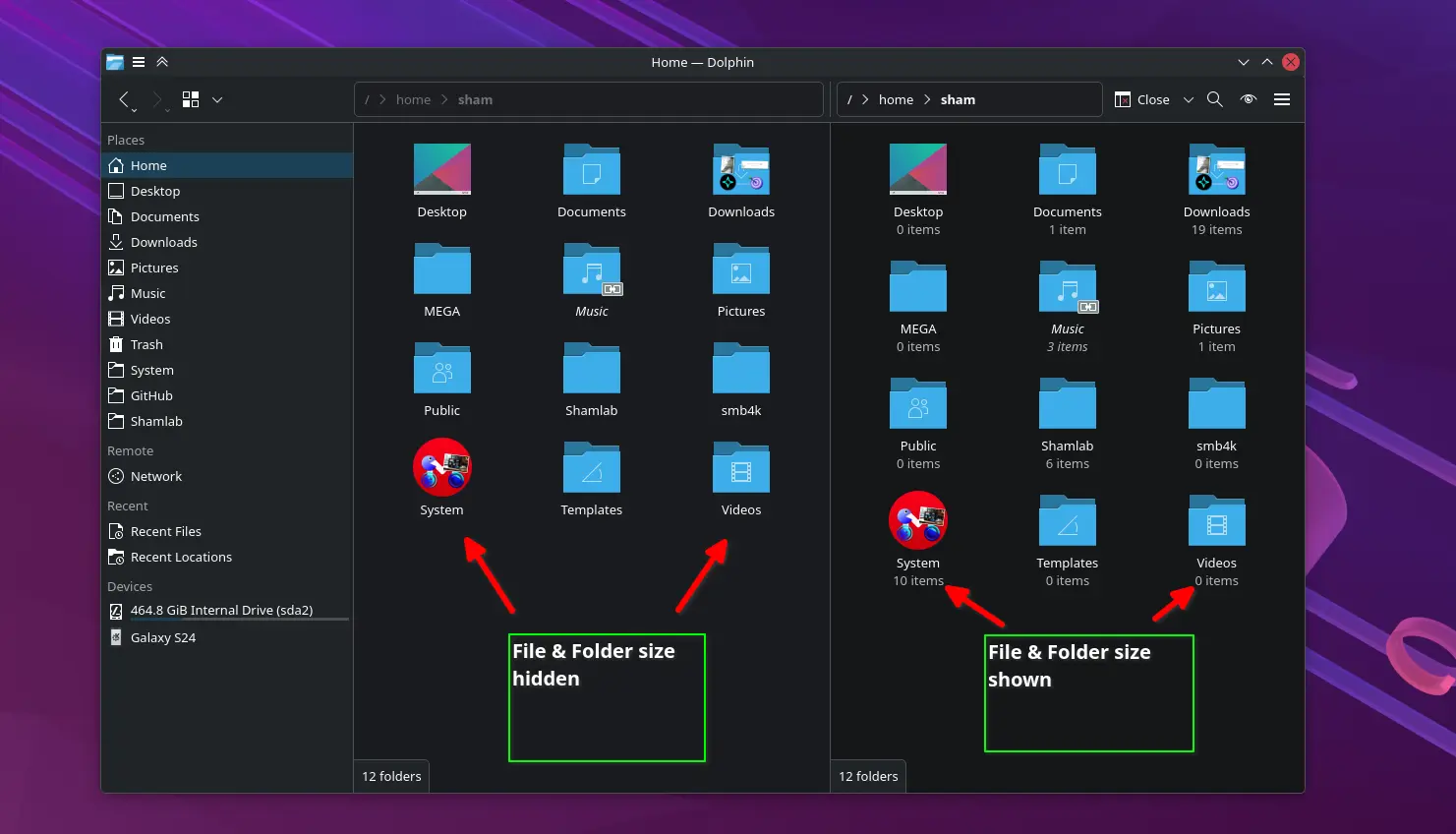Open the System folder showing 10 items
Image resolution: width=1456 pixels, height=834 pixels.
point(917,520)
